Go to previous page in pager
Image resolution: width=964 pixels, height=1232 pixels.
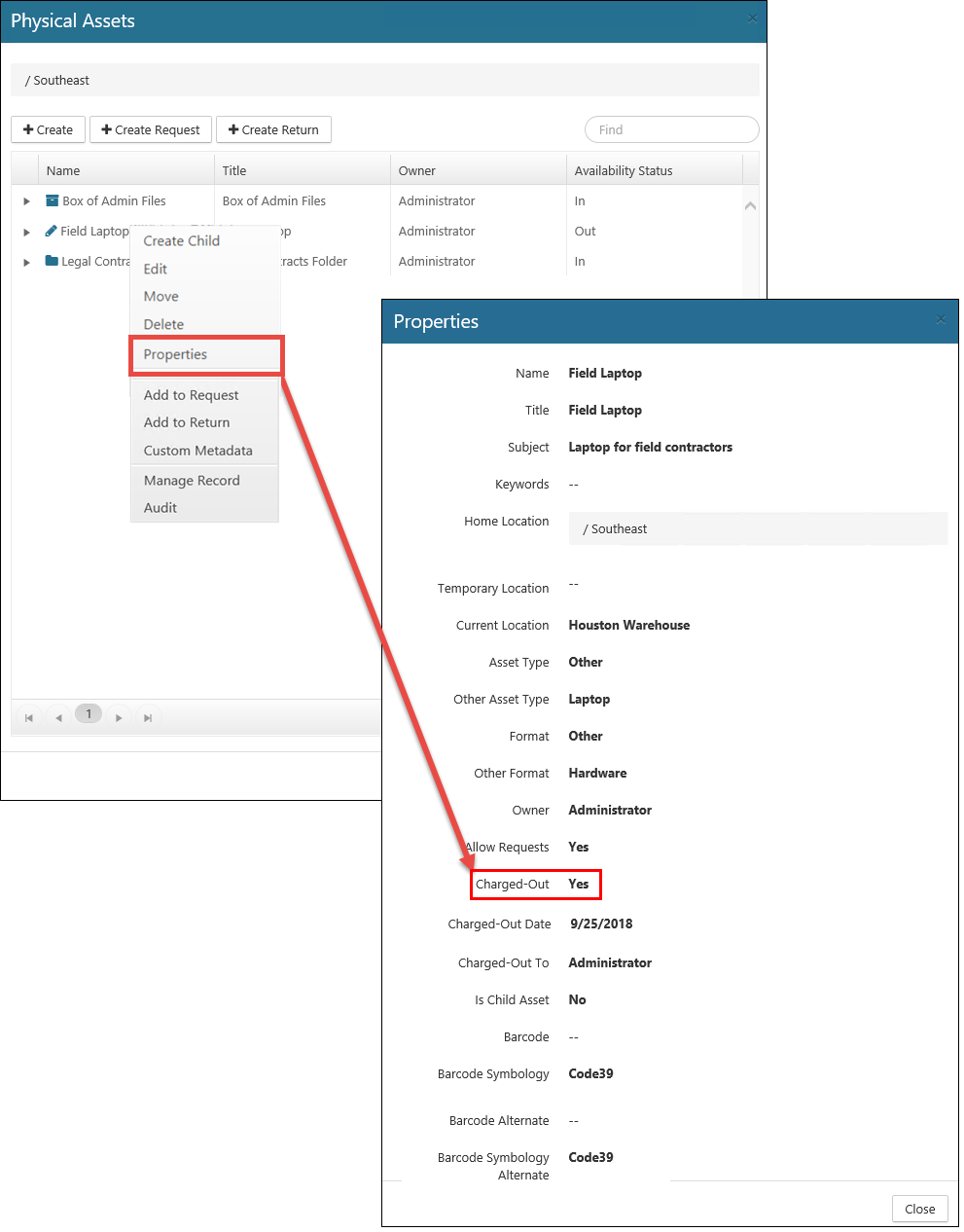[58, 717]
